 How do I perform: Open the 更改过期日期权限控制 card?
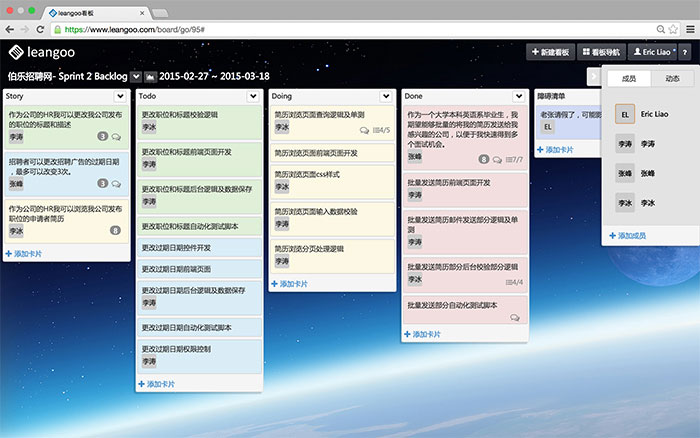(x=199, y=356)
